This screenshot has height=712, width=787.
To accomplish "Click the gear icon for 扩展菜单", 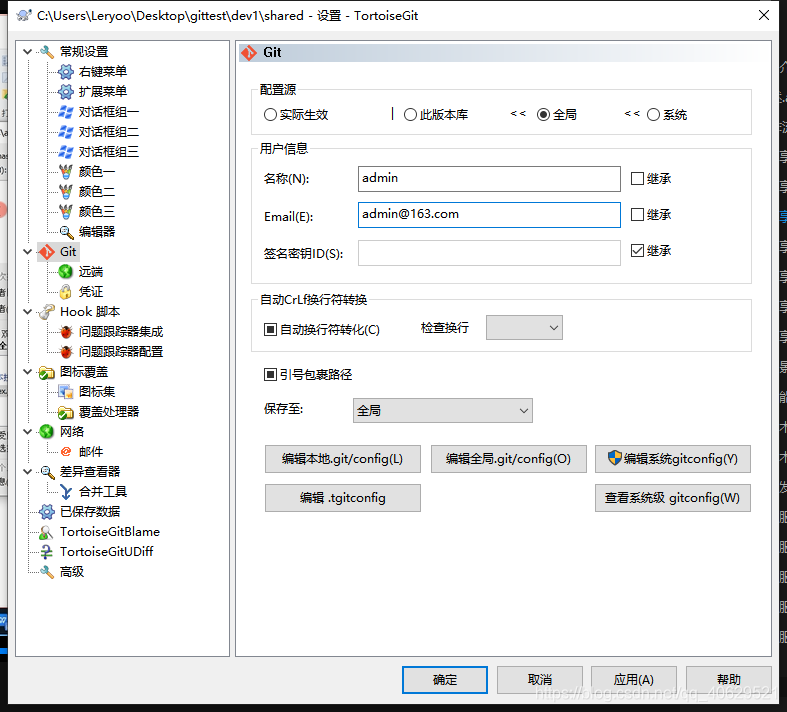I will pyautogui.click(x=66, y=92).
